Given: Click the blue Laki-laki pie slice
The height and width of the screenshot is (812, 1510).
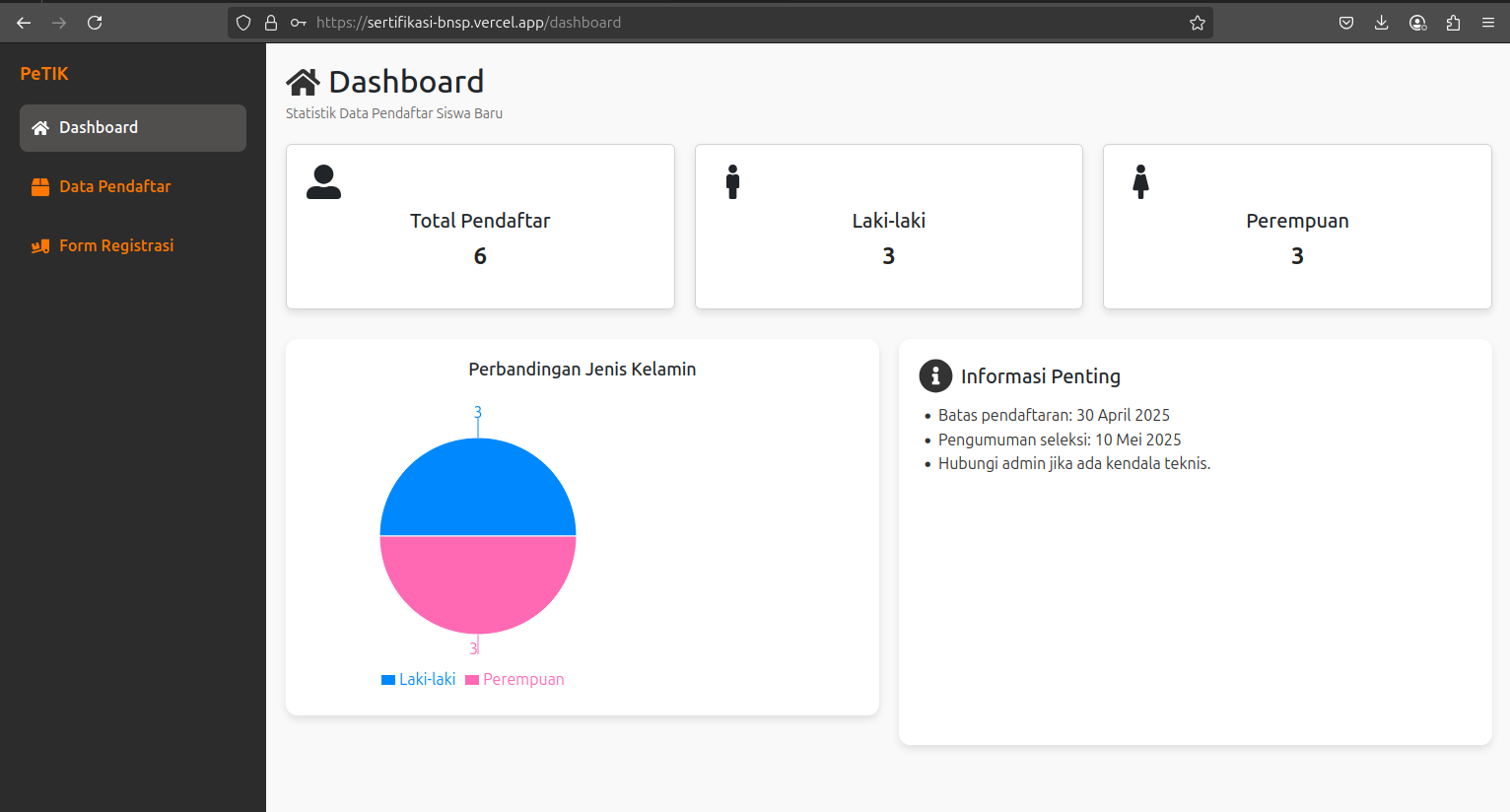Looking at the screenshot, I should click(478, 488).
